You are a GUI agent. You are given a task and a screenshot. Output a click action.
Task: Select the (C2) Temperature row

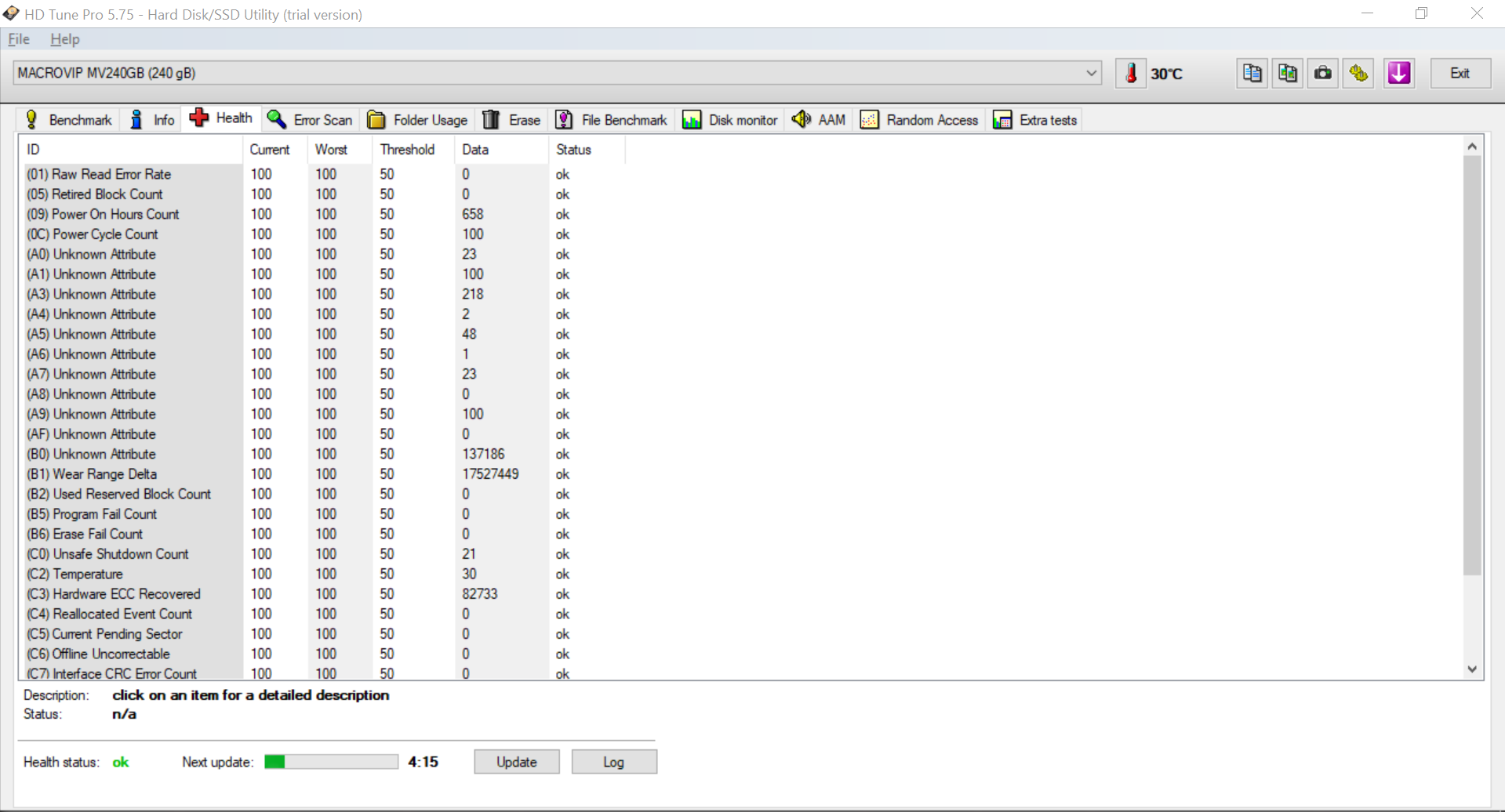tap(322, 574)
